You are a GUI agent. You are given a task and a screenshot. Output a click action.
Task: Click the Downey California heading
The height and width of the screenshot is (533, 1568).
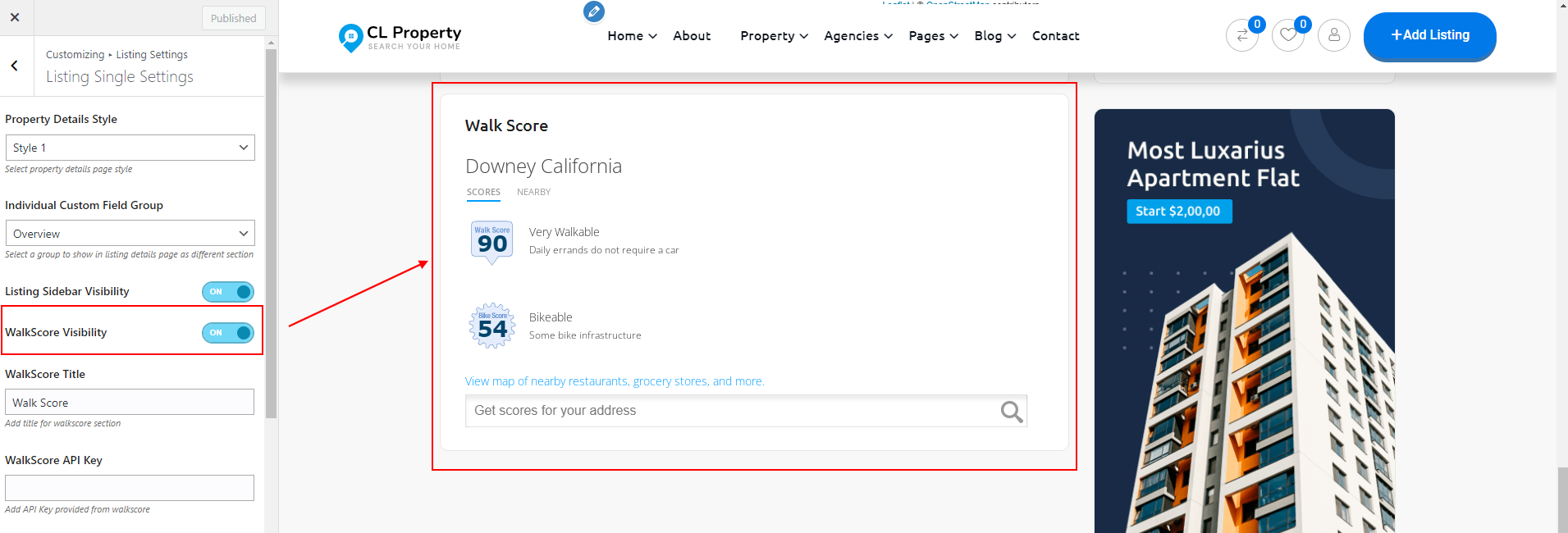(543, 166)
